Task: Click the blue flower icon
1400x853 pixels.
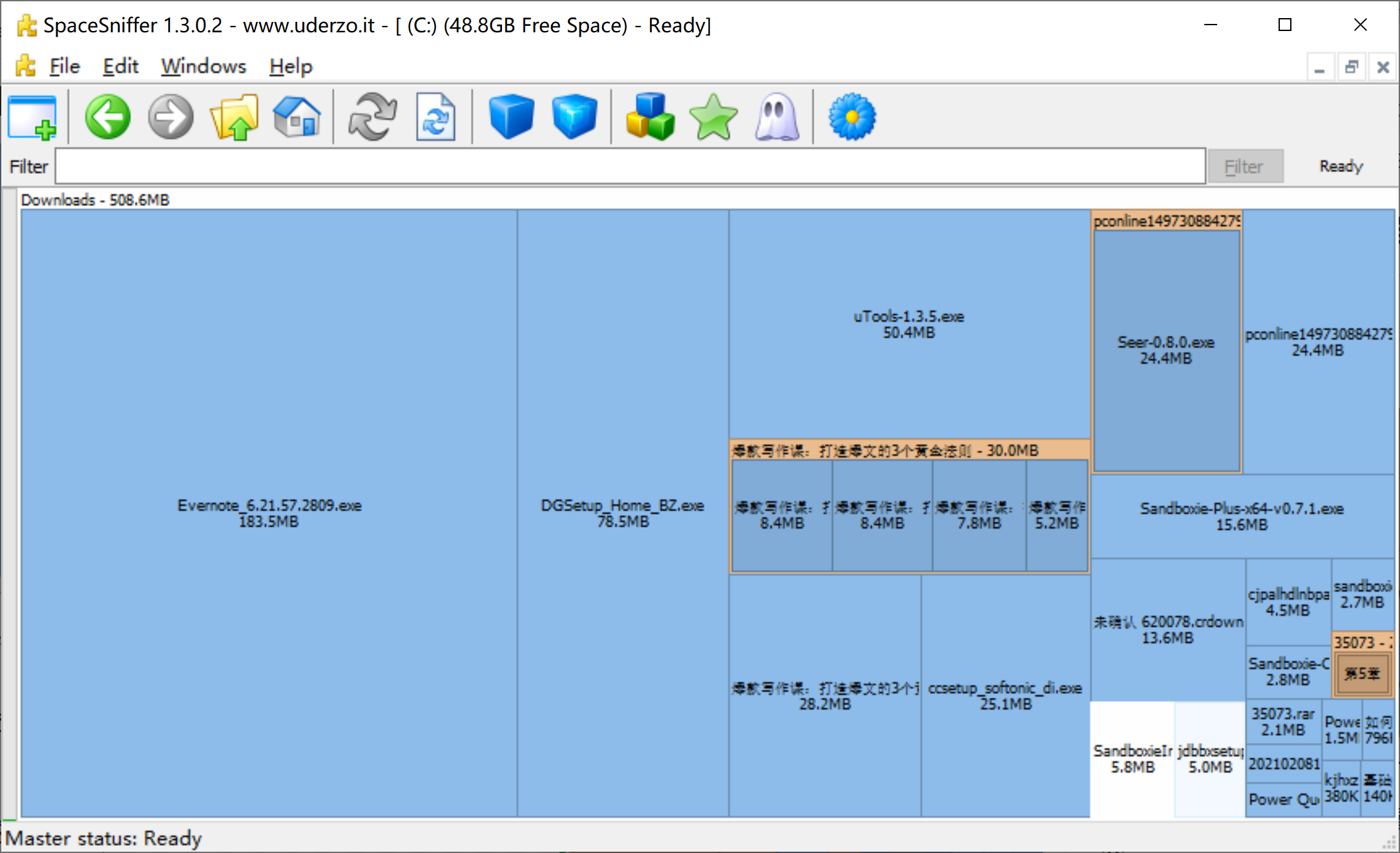Action: [852, 117]
